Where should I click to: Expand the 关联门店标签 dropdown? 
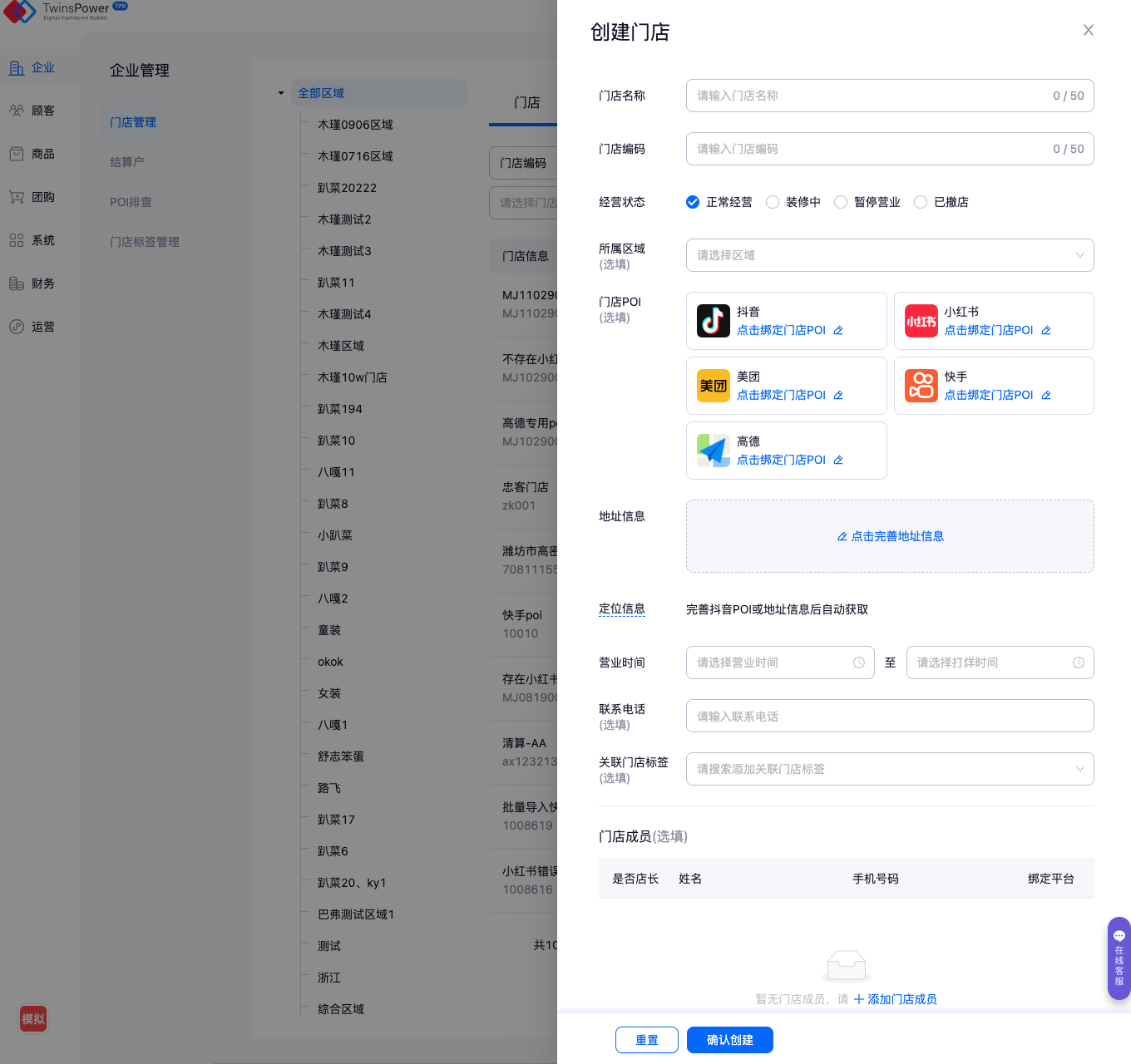pos(889,769)
